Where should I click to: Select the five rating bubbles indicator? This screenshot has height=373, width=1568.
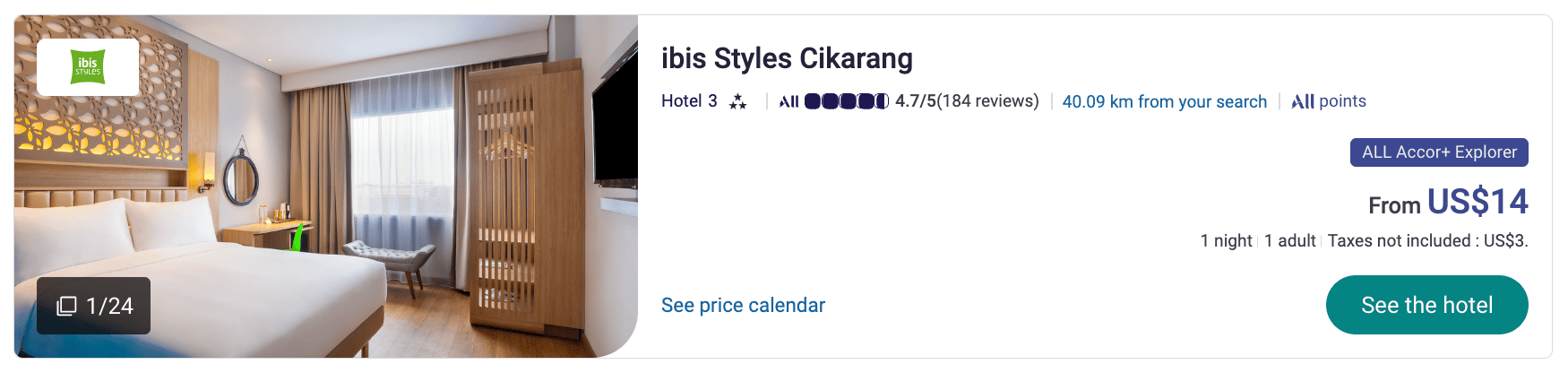tap(847, 101)
